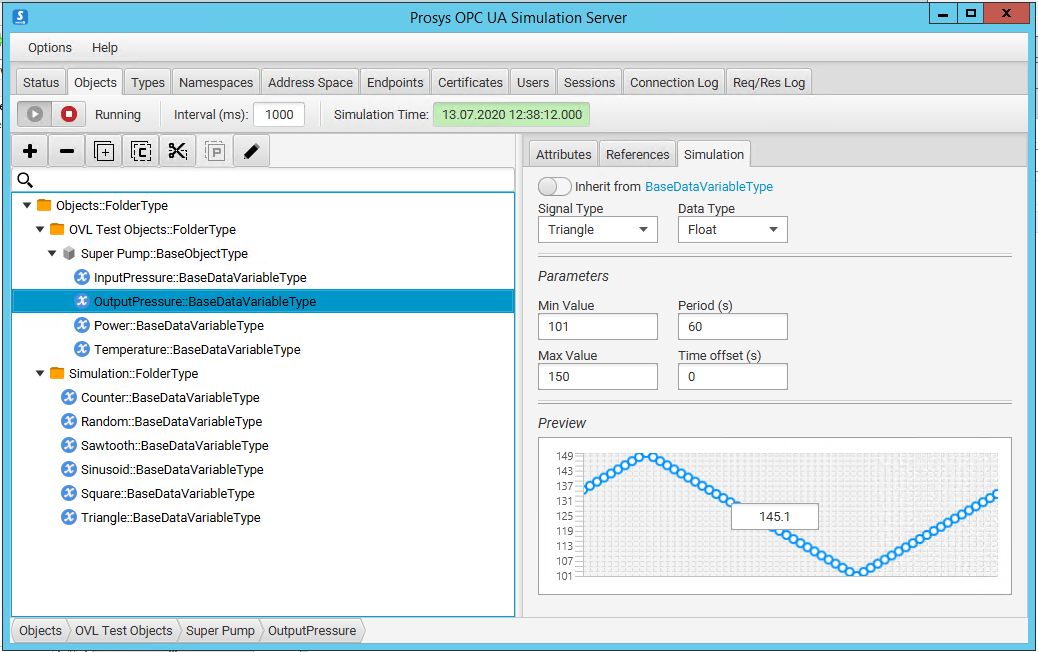This screenshot has width=1038, height=652.
Task: Open the Options menu
Action: click(x=50, y=48)
